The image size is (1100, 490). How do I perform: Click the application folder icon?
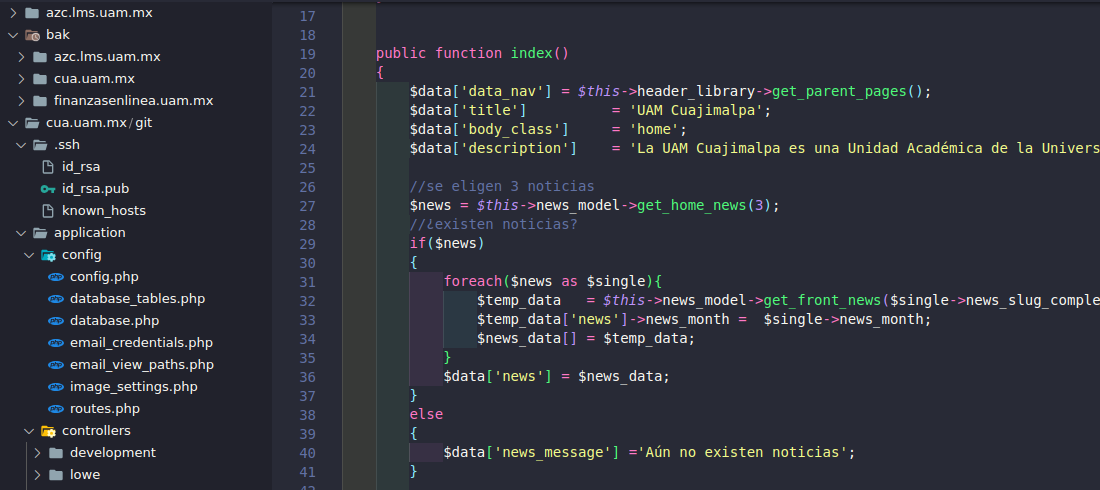point(40,232)
